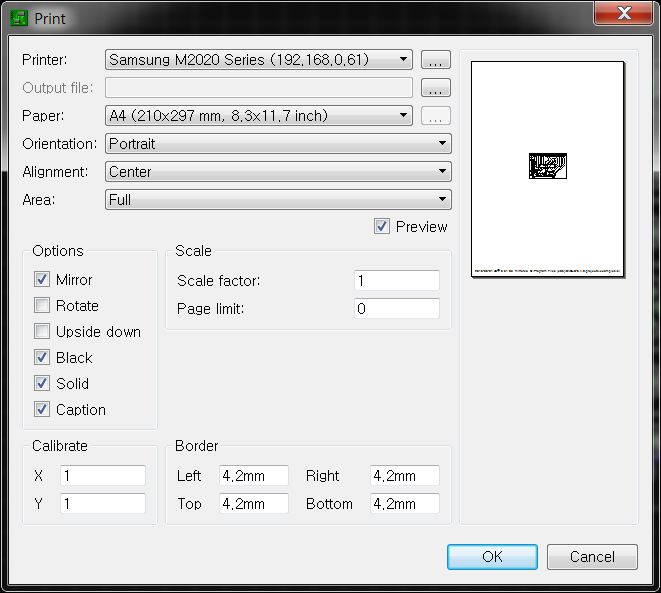Click the EAGLE icon in Print title bar
This screenshot has height=593, width=661.
point(19,19)
